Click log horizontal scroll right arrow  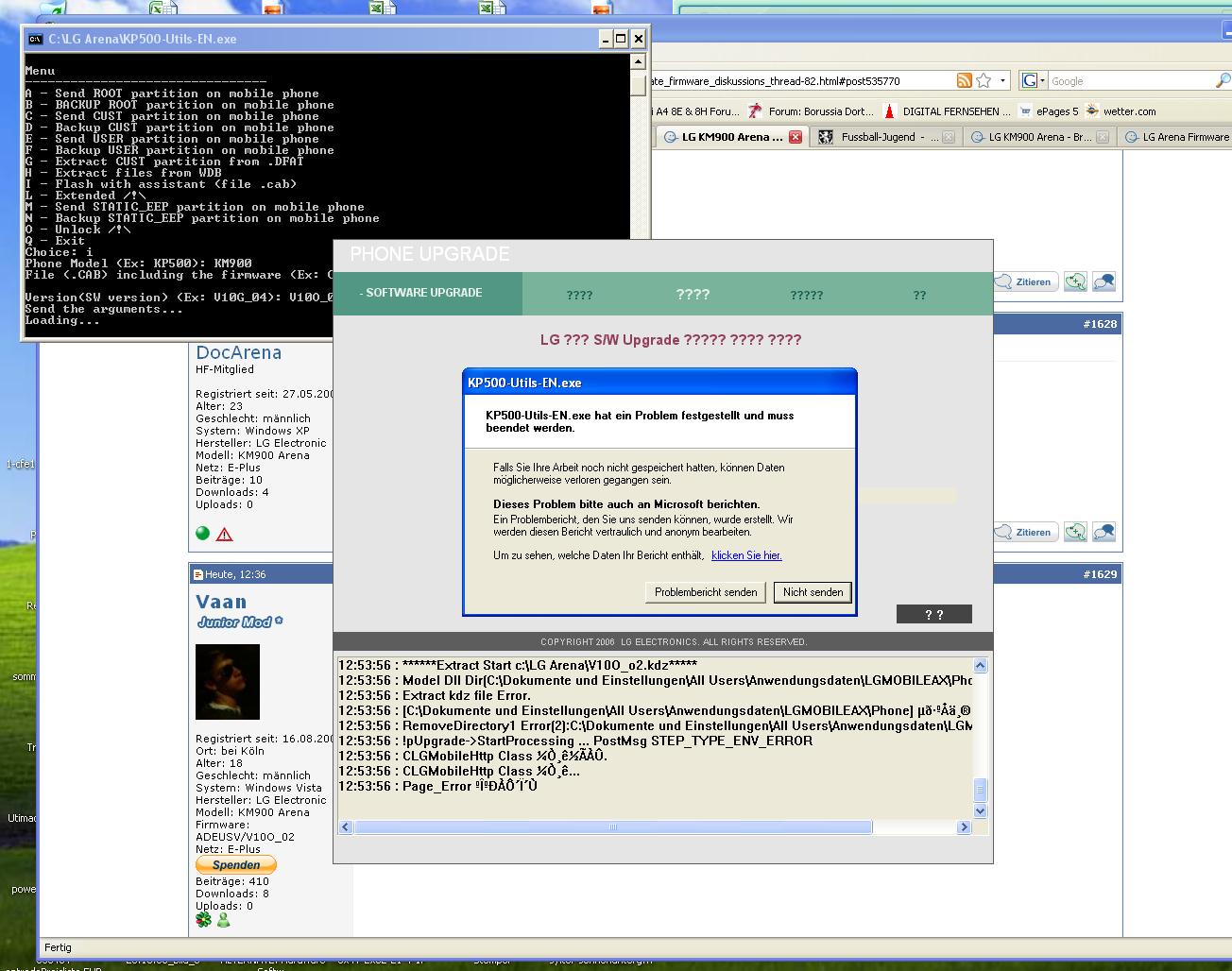(x=964, y=827)
